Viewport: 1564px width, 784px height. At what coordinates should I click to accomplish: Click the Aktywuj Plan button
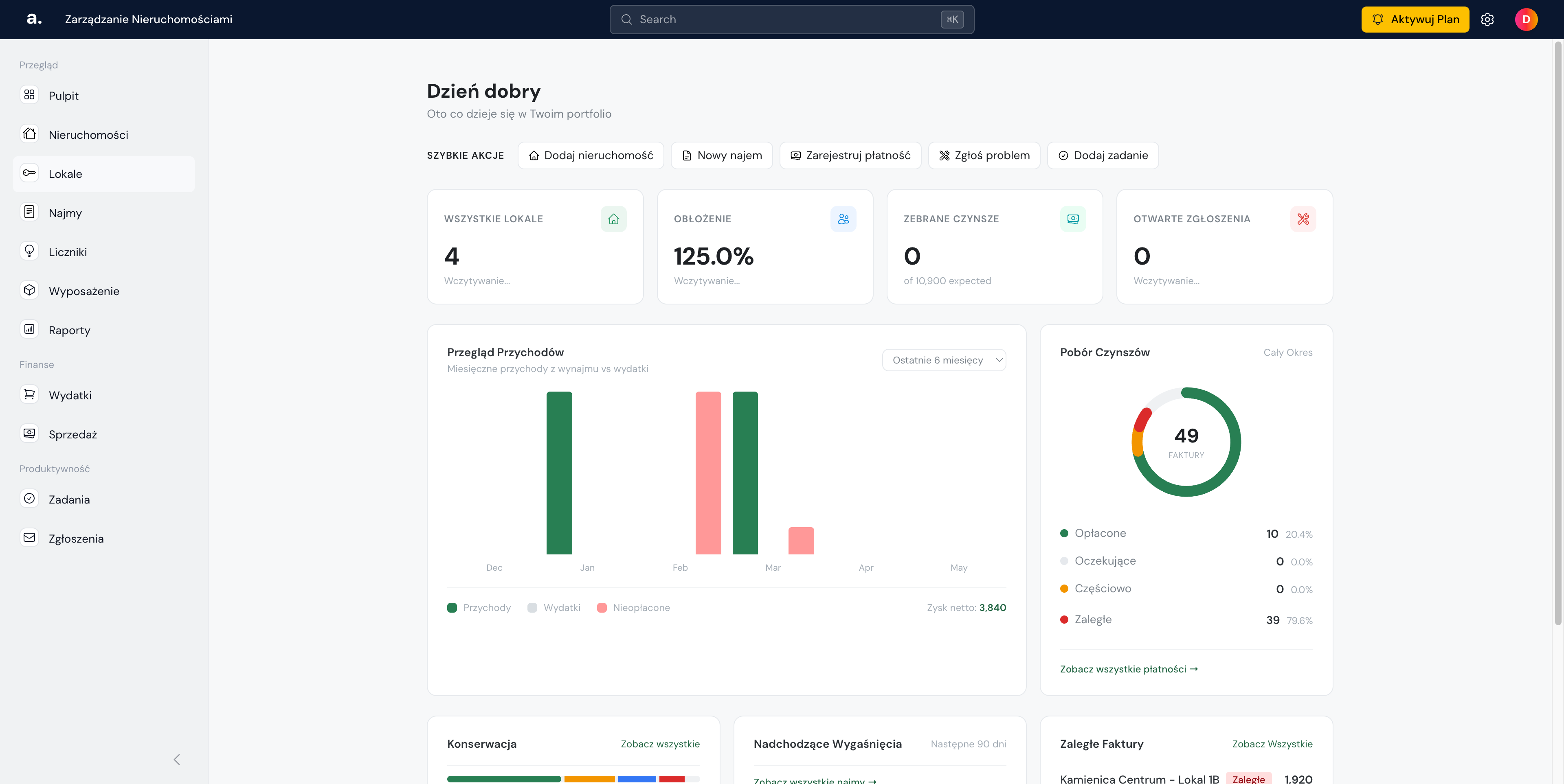1415,20
